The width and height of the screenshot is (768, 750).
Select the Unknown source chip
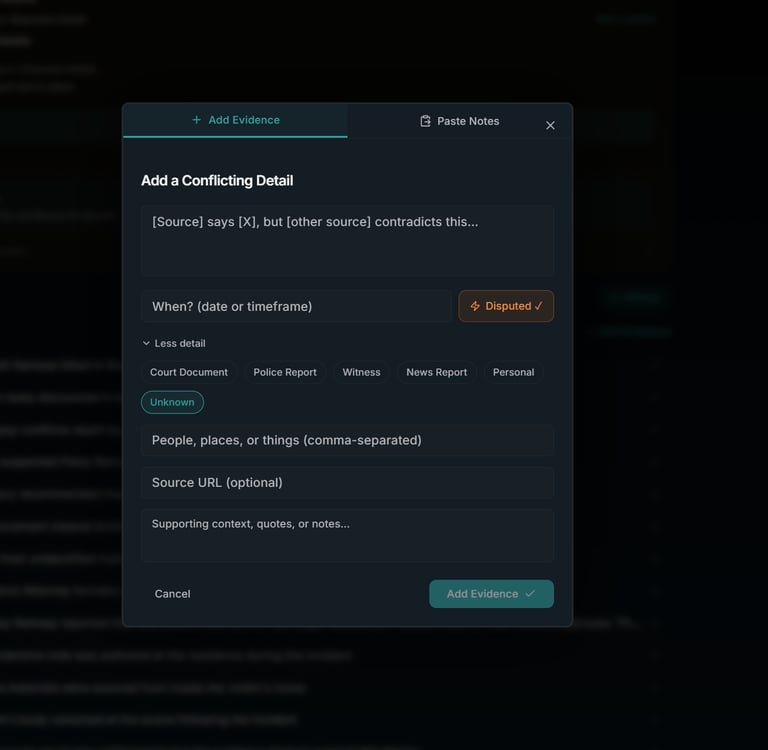(x=172, y=402)
